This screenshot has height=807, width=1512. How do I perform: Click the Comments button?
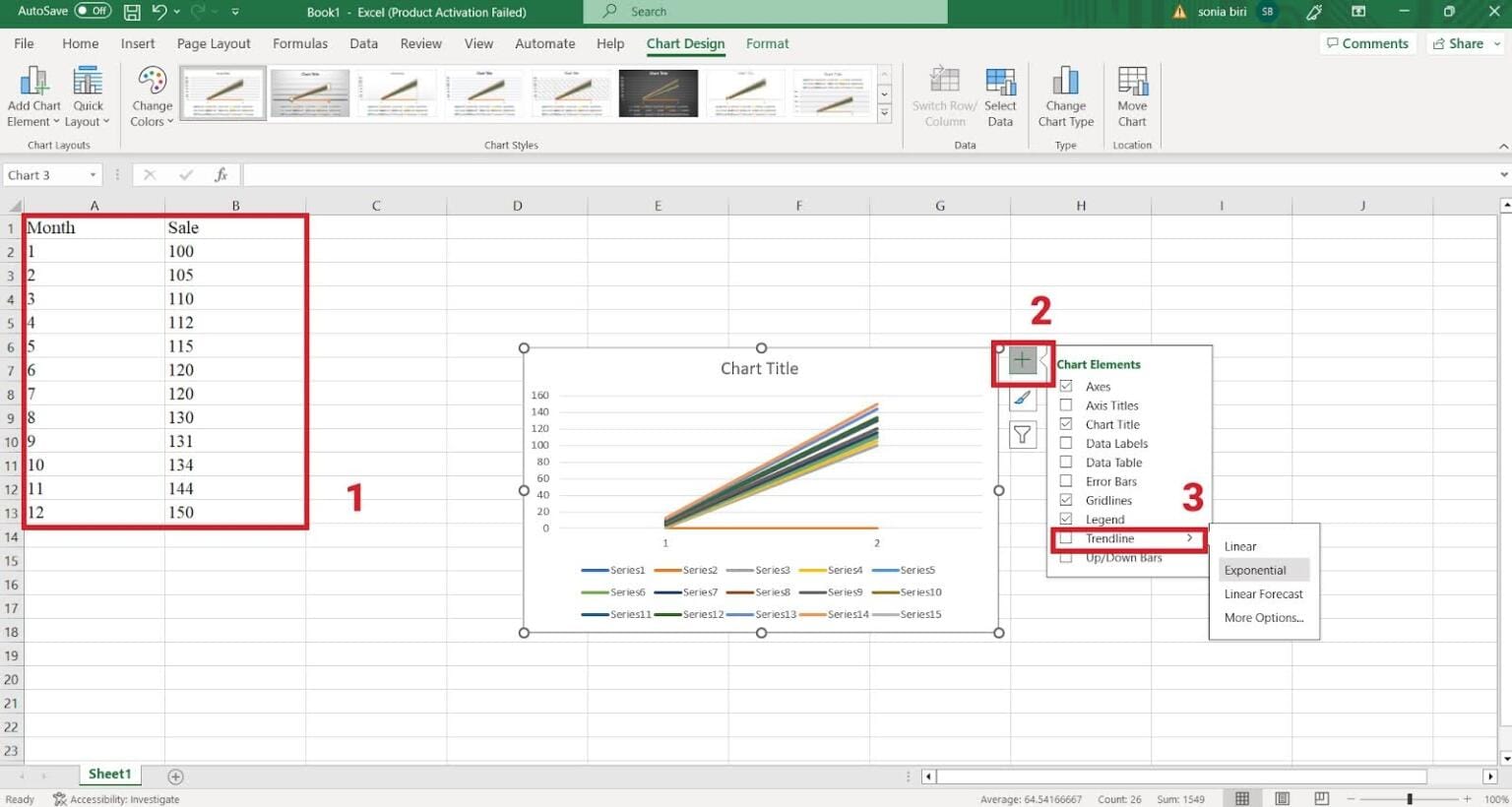(1367, 43)
